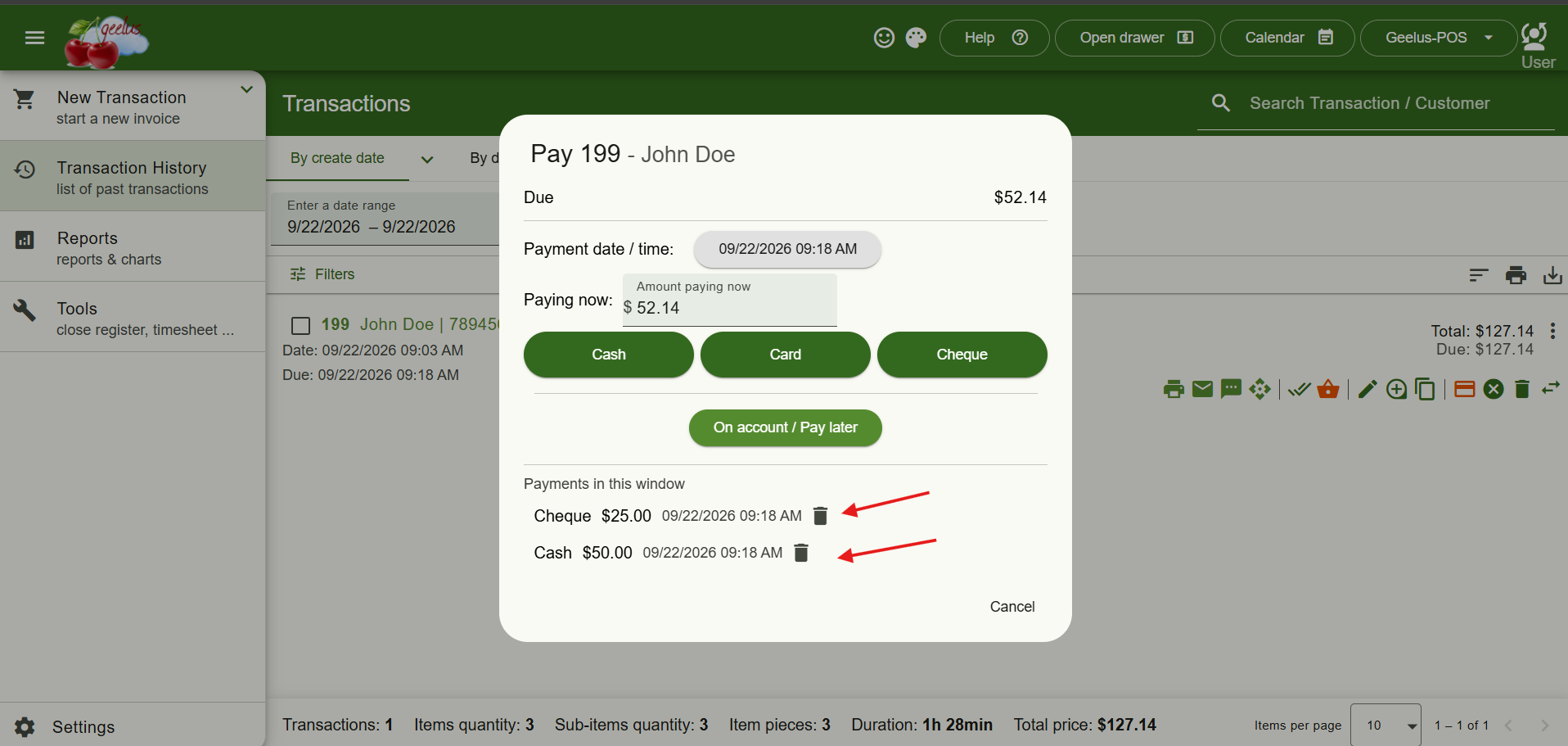Click the Amount paying now field
1568x746 pixels.
(729, 300)
